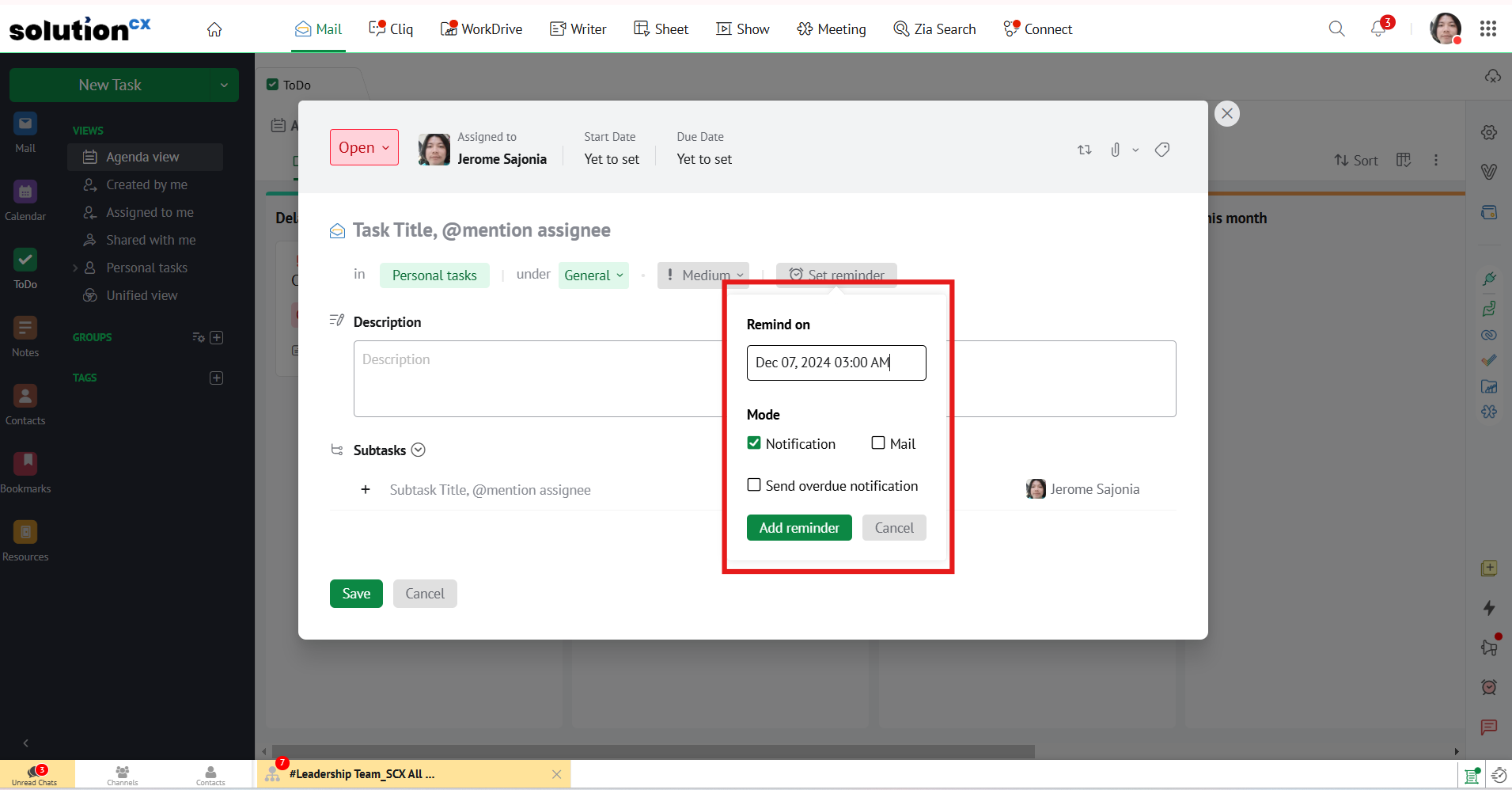This screenshot has height=790, width=1512.
Task: Open Bookmarks in left sidebar
Action: (25, 473)
